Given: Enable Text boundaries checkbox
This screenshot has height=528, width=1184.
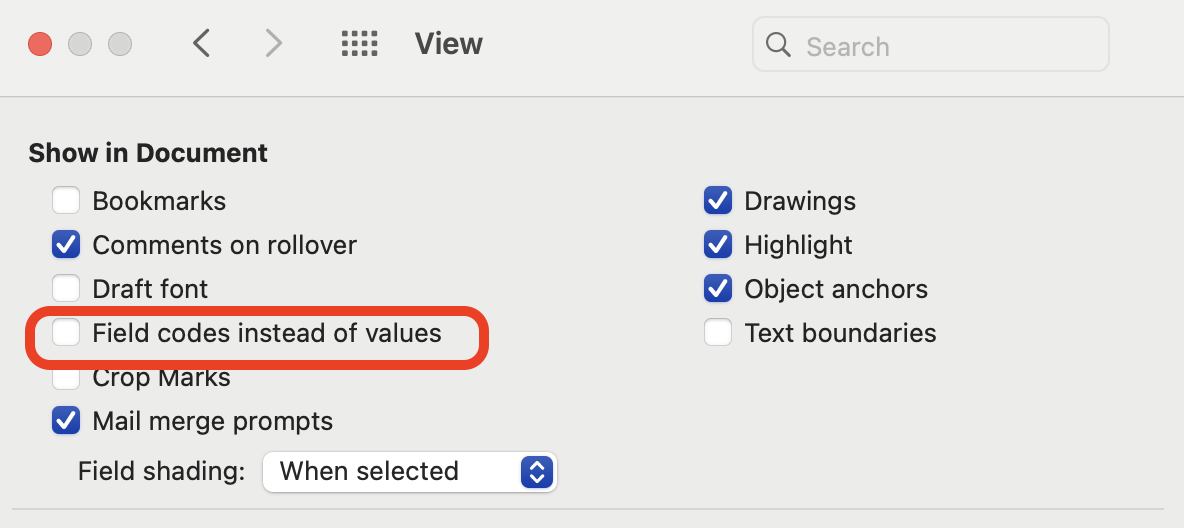Looking at the screenshot, I should [x=718, y=333].
